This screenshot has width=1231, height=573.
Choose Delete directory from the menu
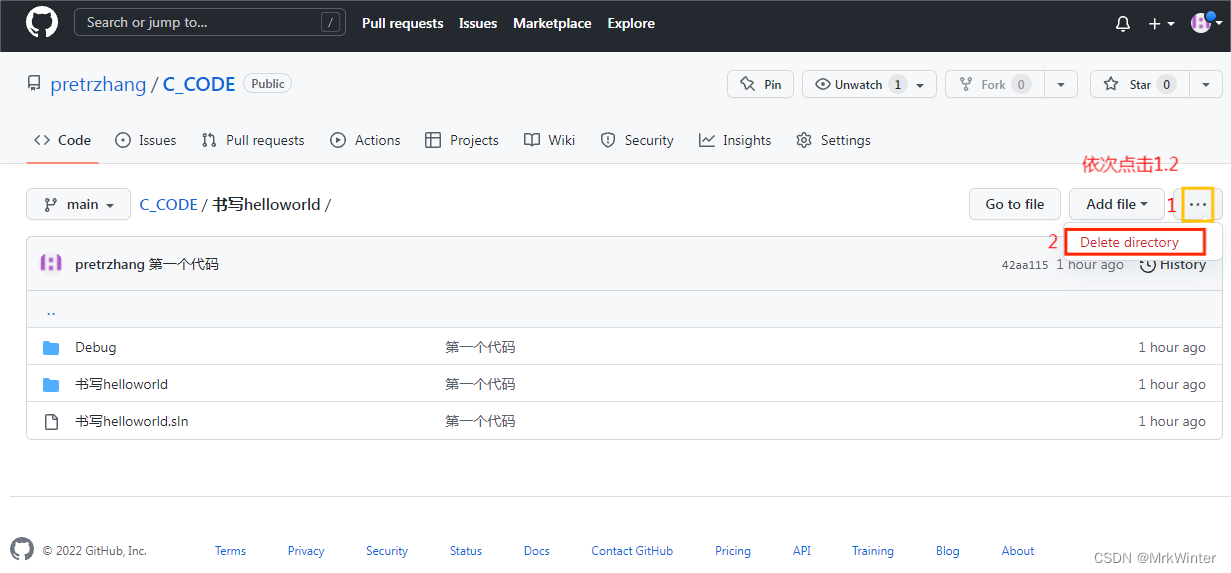(x=1129, y=242)
